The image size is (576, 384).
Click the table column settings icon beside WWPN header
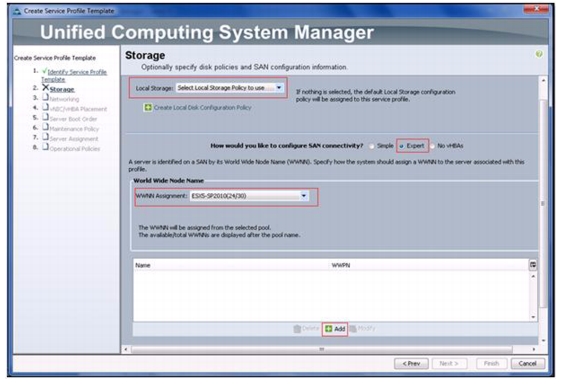[533, 265]
